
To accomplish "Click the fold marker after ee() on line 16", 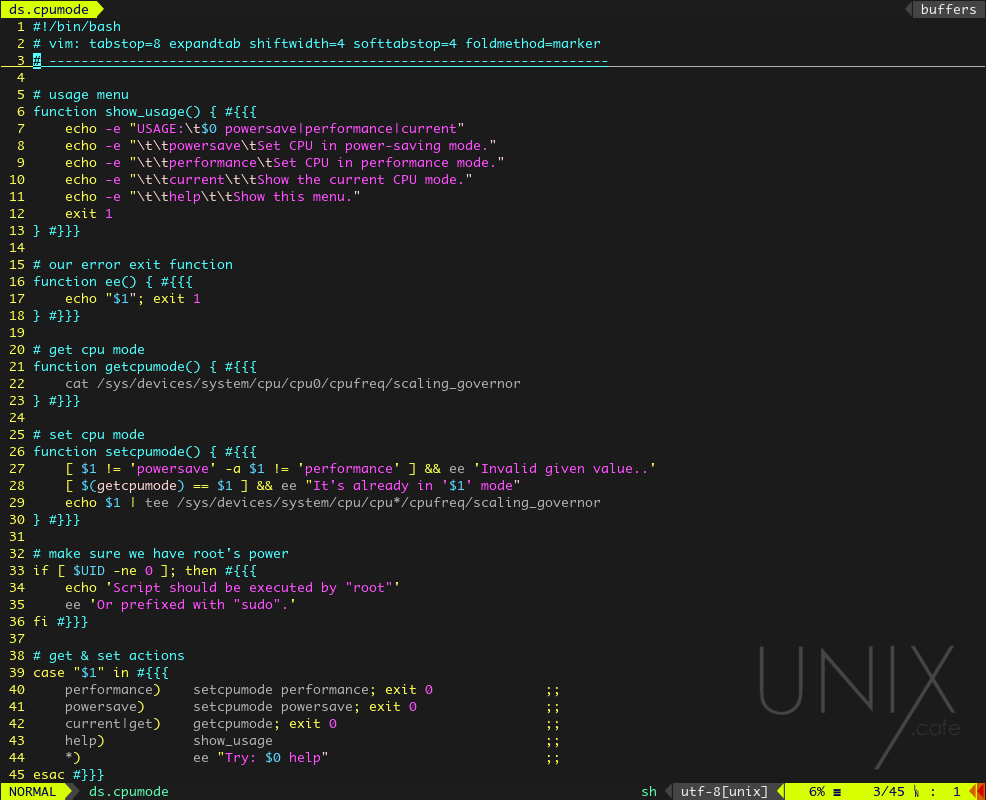I will [177, 281].
